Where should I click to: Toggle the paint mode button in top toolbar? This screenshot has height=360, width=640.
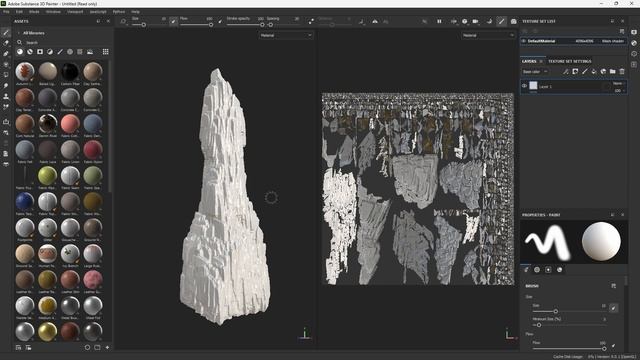501,21
